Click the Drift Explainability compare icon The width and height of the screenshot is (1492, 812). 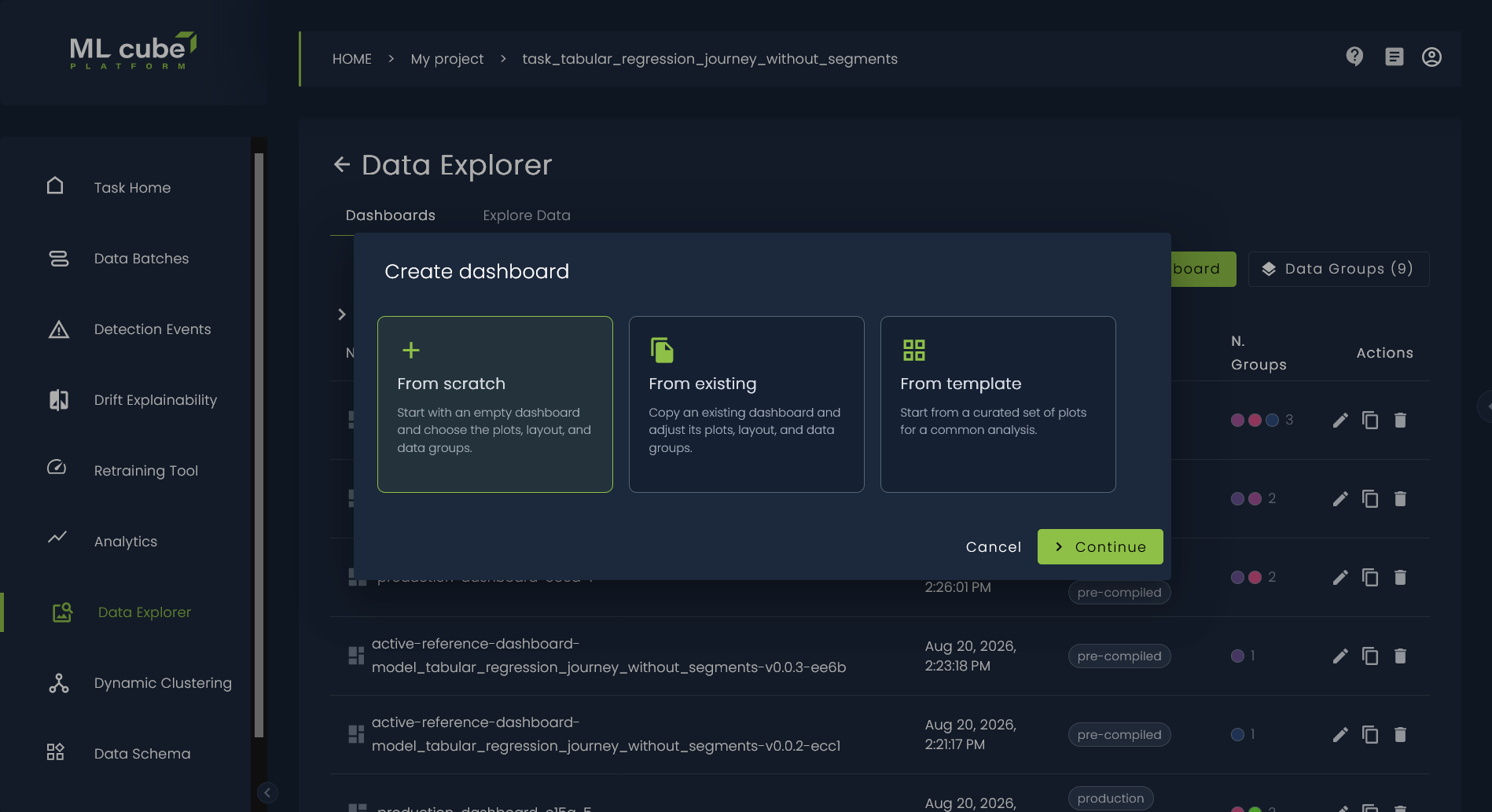59,400
